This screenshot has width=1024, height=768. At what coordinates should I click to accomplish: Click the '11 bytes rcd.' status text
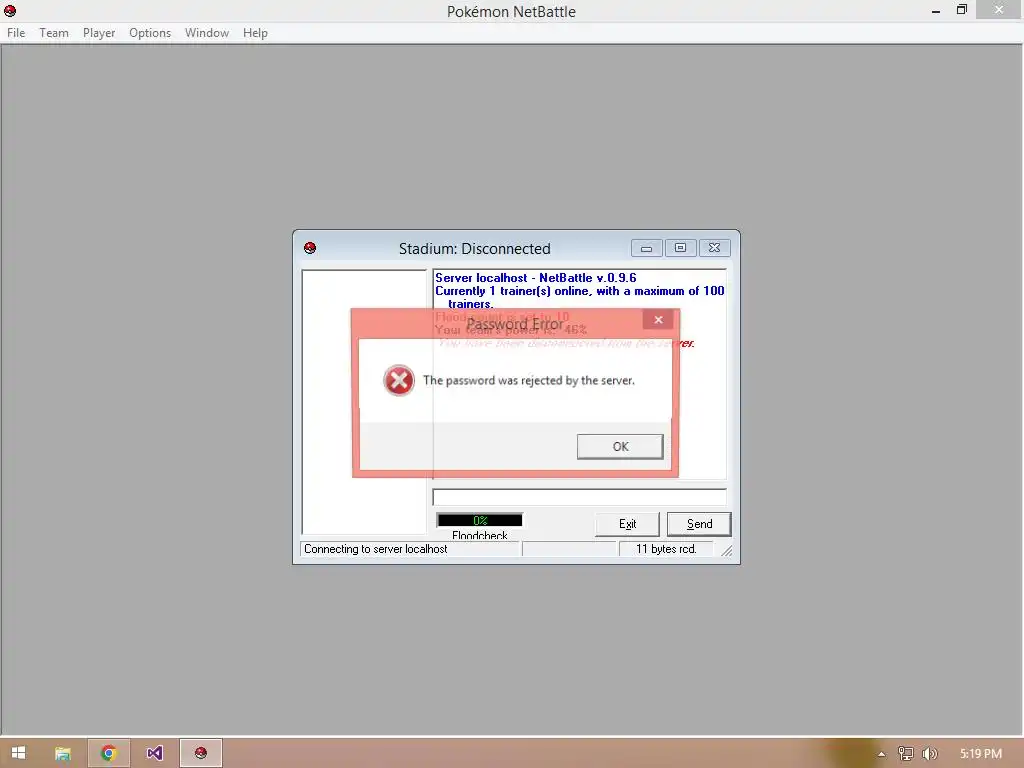[x=666, y=549]
